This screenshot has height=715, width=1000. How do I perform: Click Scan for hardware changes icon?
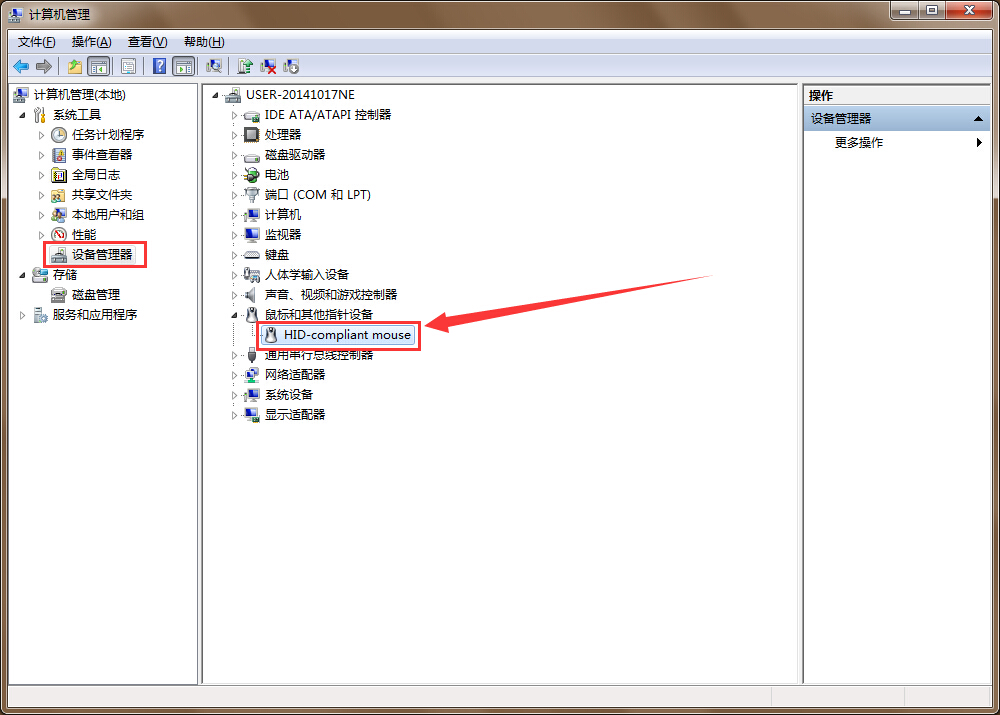213,66
